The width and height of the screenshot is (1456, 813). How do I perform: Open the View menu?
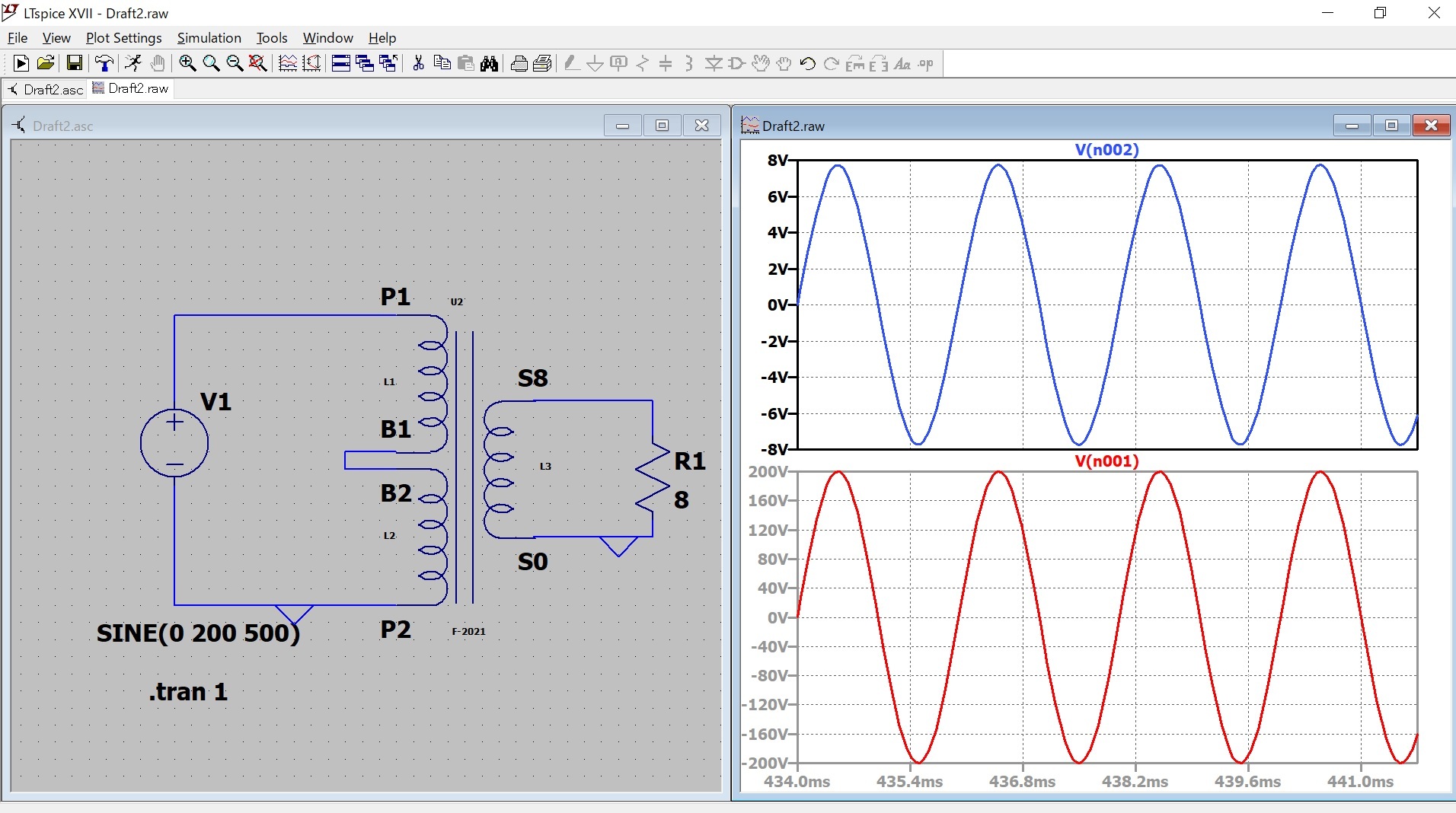pyautogui.click(x=56, y=37)
